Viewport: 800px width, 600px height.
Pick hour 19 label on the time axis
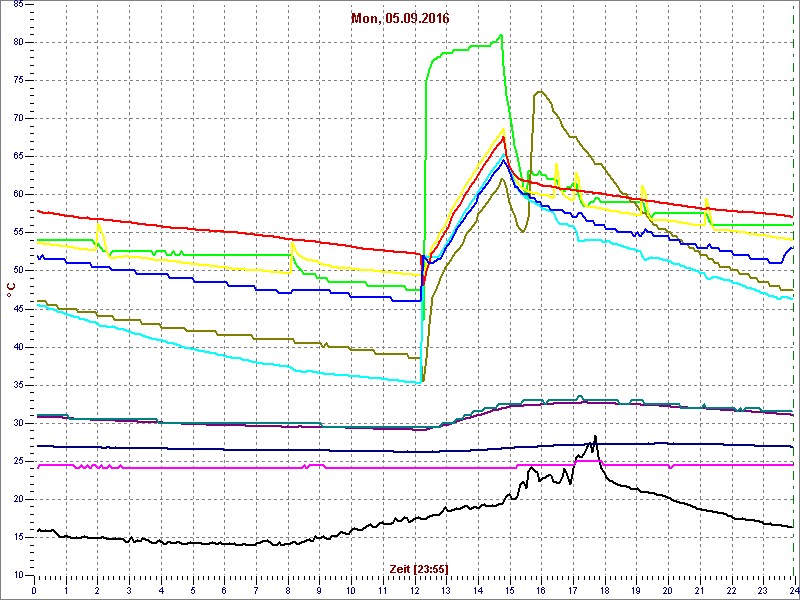pyautogui.click(x=636, y=589)
